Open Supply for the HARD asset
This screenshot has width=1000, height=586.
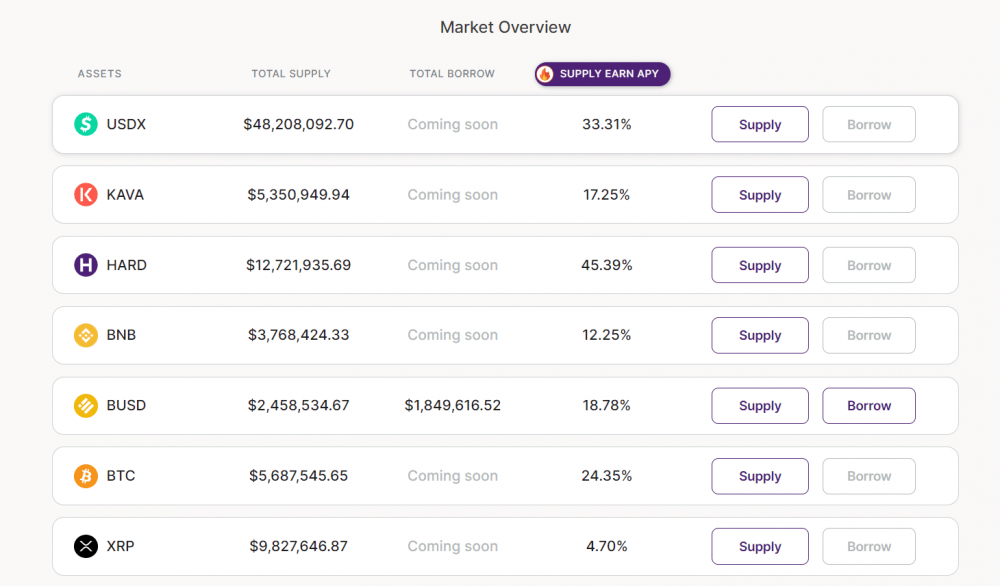pyautogui.click(x=760, y=265)
